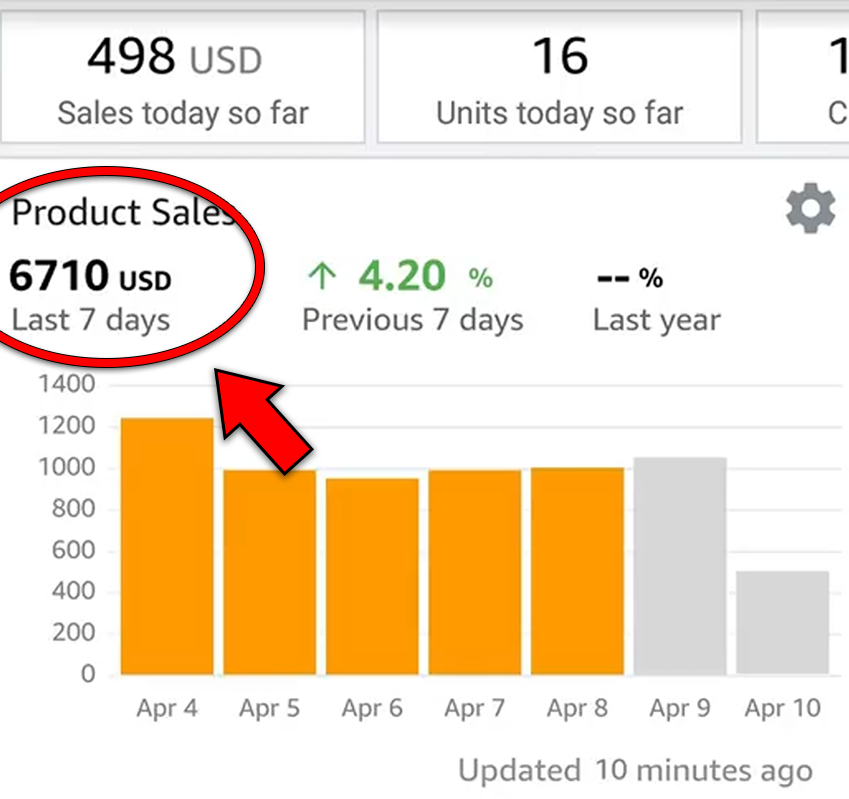Select the Previous 7 days comparison
The width and height of the screenshot is (849, 799).
coord(412,321)
